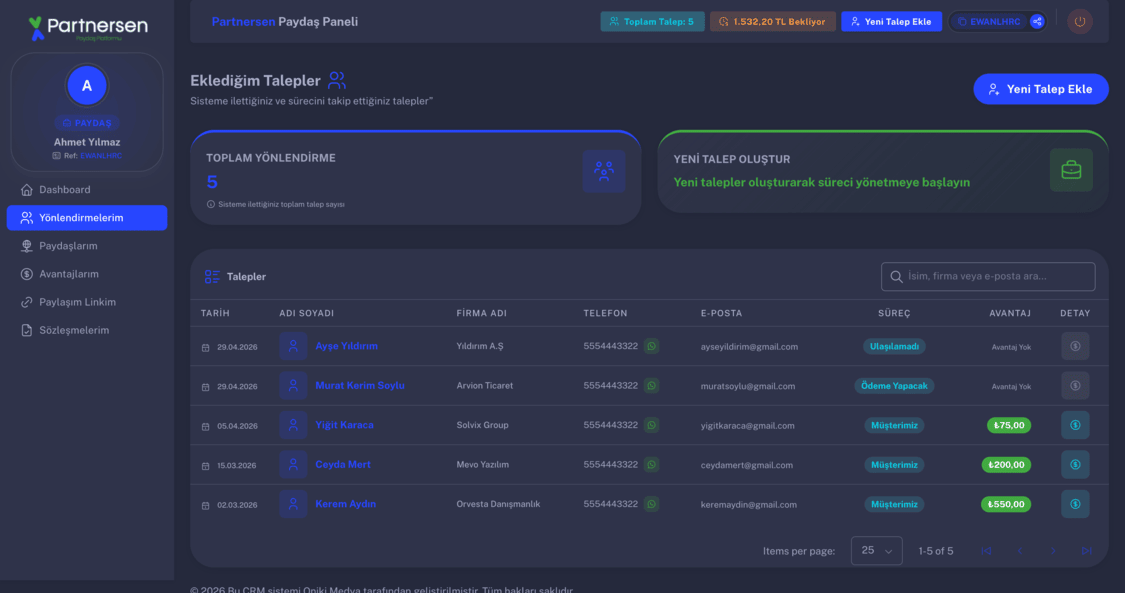Open the items per page dropdown
Image resolution: width=1125 pixels, height=593 pixels.
click(x=876, y=551)
